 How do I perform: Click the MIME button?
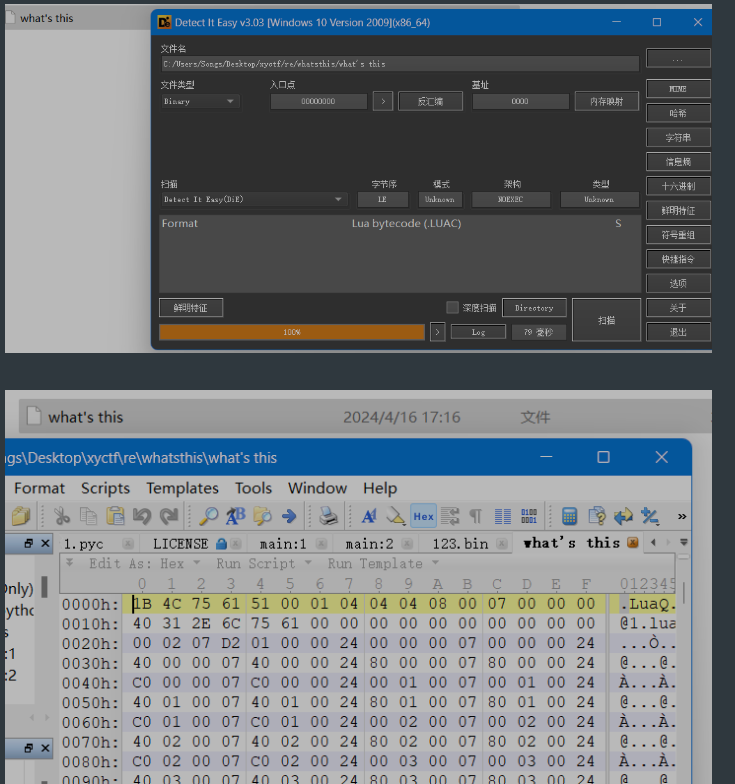pyautogui.click(x=677, y=89)
